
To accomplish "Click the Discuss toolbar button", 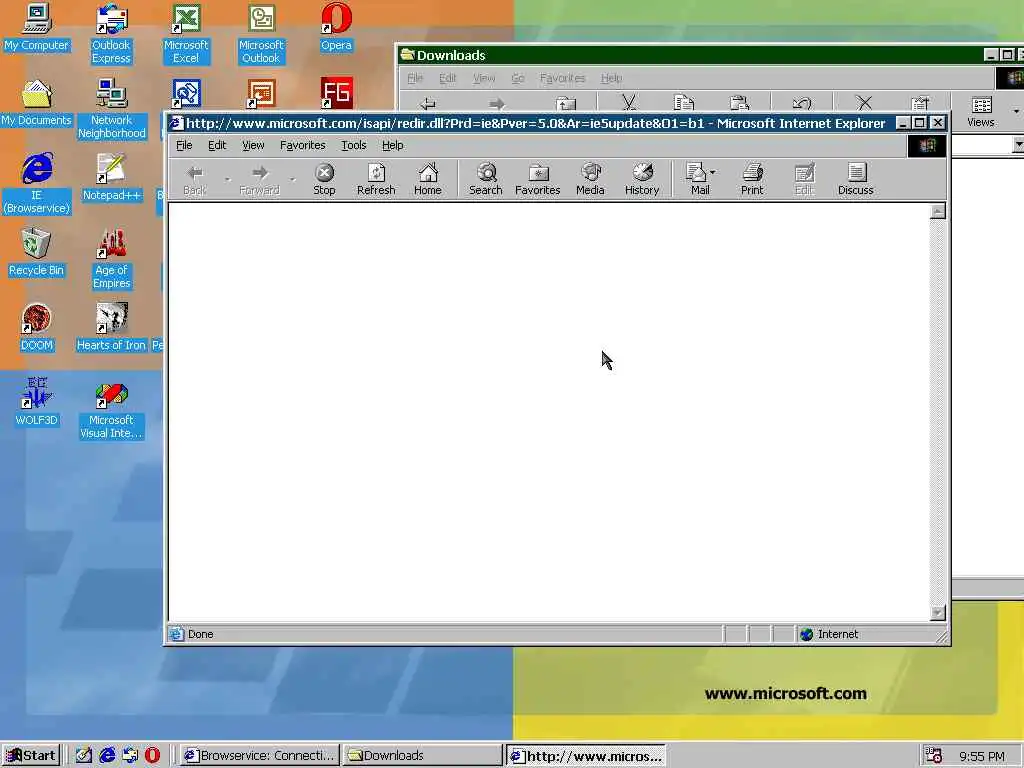I will click(856, 180).
